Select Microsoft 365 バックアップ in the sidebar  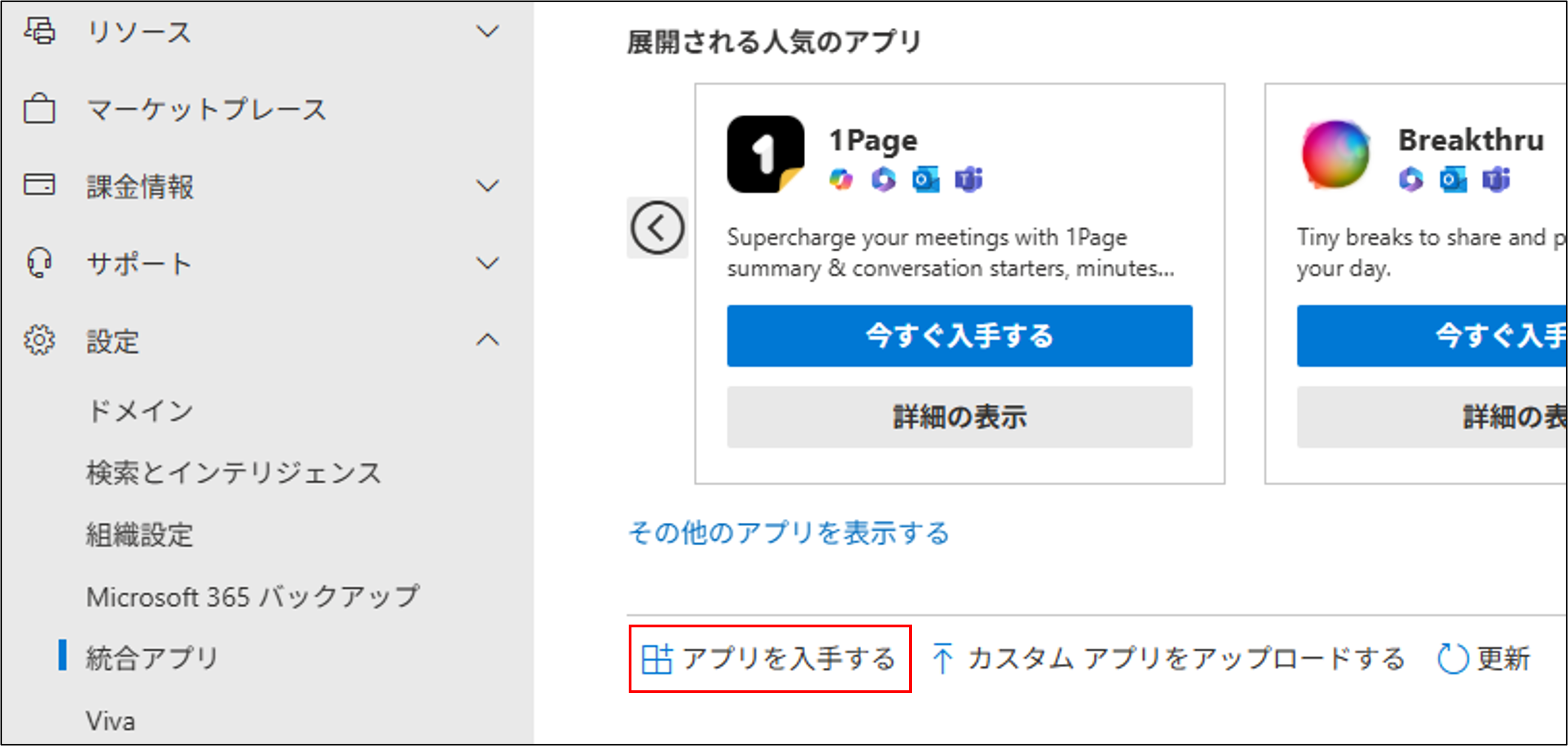pos(253,597)
